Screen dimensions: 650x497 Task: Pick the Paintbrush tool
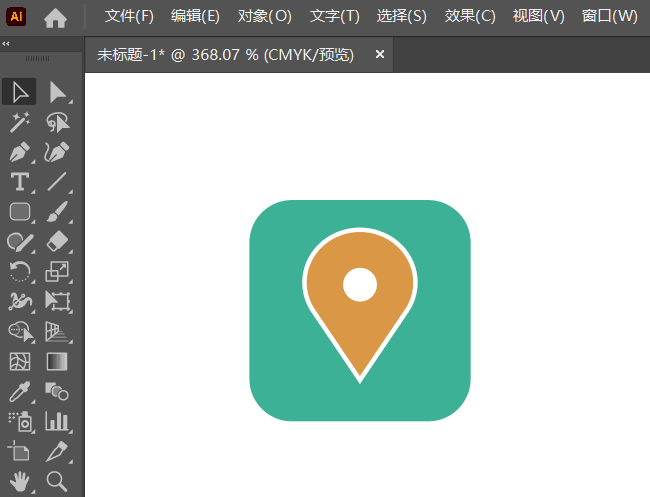57,211
